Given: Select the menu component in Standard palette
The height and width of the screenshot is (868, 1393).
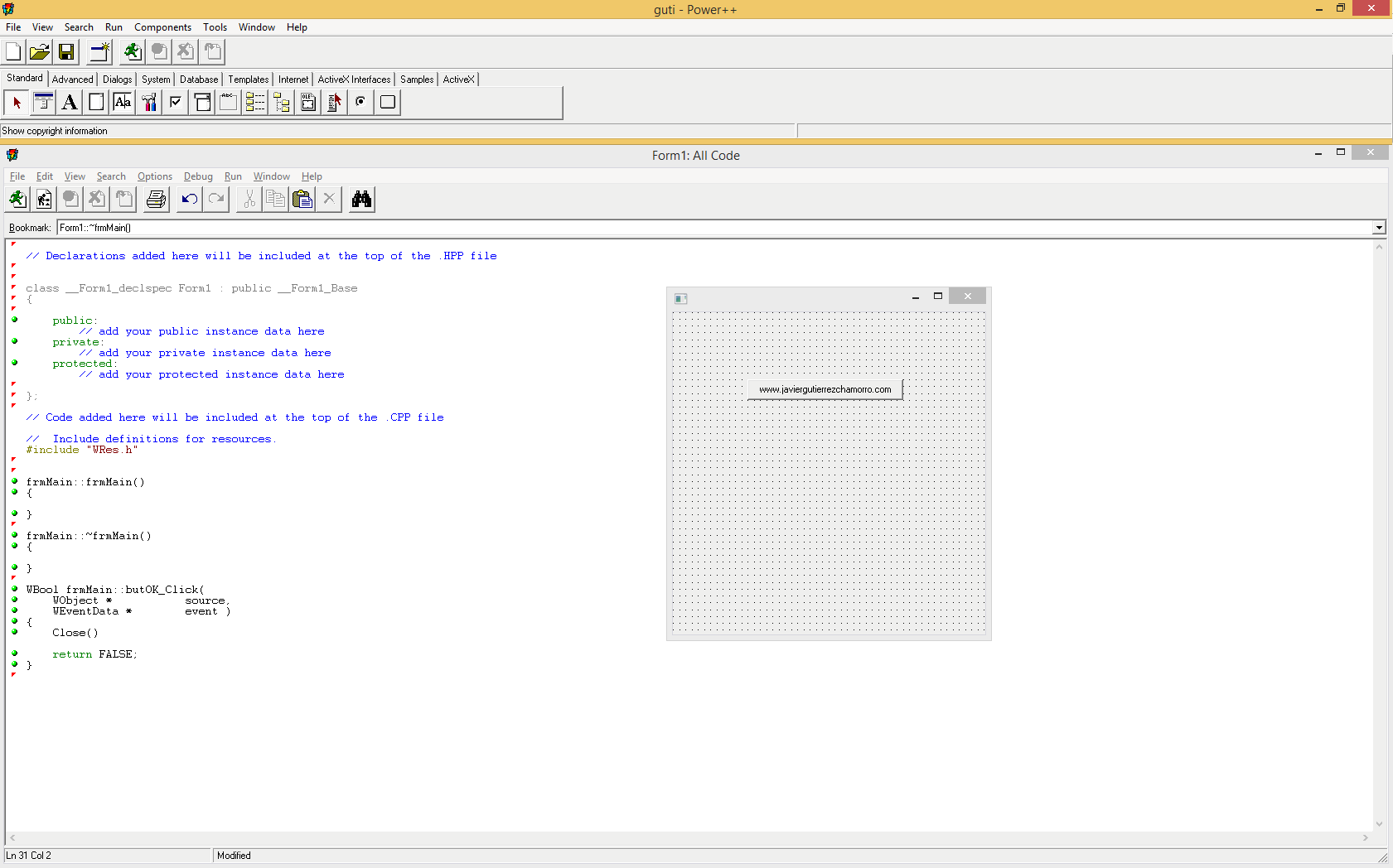Looking at the screenshot, I should tap(43, 103).
